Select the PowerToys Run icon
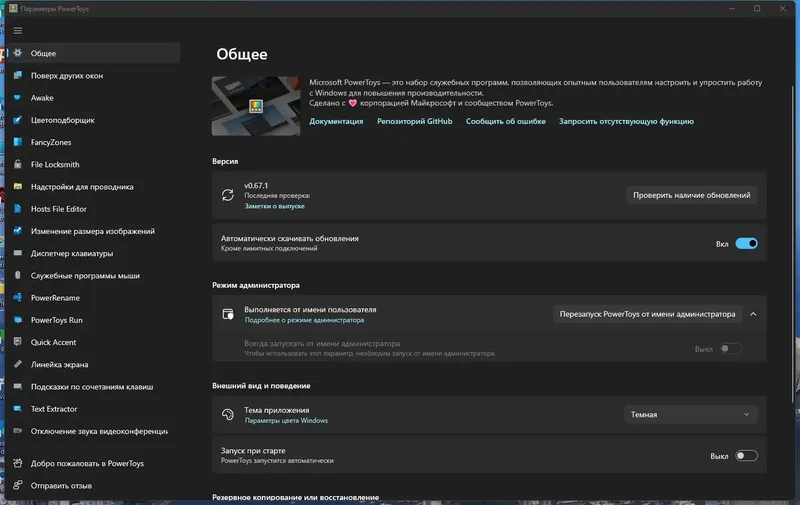800x505 pixels. pos(17,320)
